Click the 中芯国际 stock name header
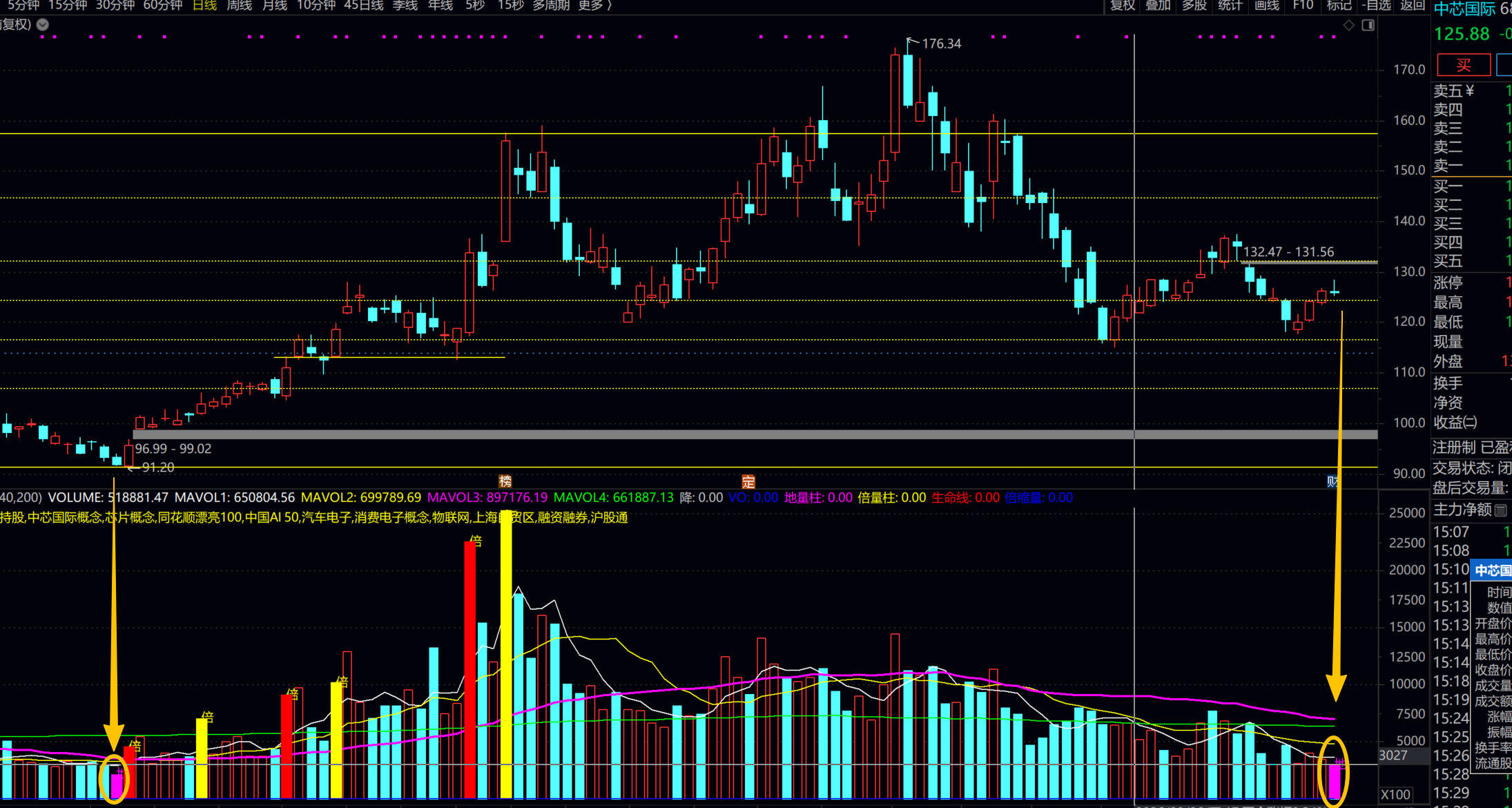The height and width of the screenshot is (808, 1512). click(1464, 9)
